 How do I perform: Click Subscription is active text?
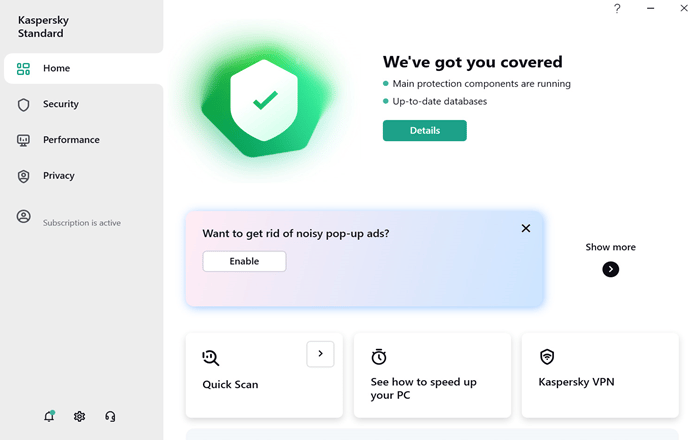(82, 223)
